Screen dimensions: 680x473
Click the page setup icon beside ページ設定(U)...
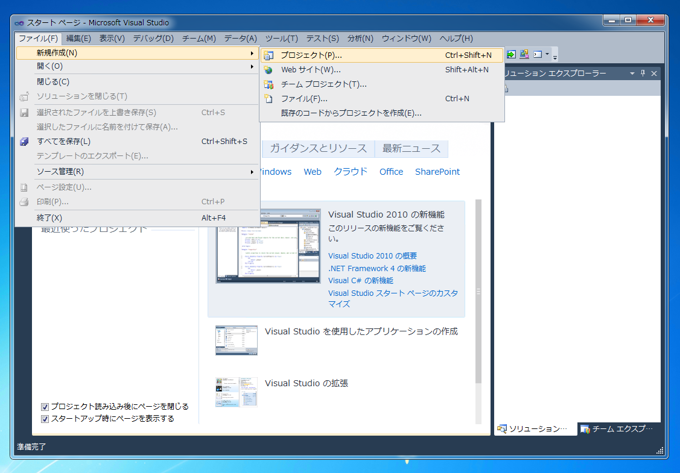[24, 188]
